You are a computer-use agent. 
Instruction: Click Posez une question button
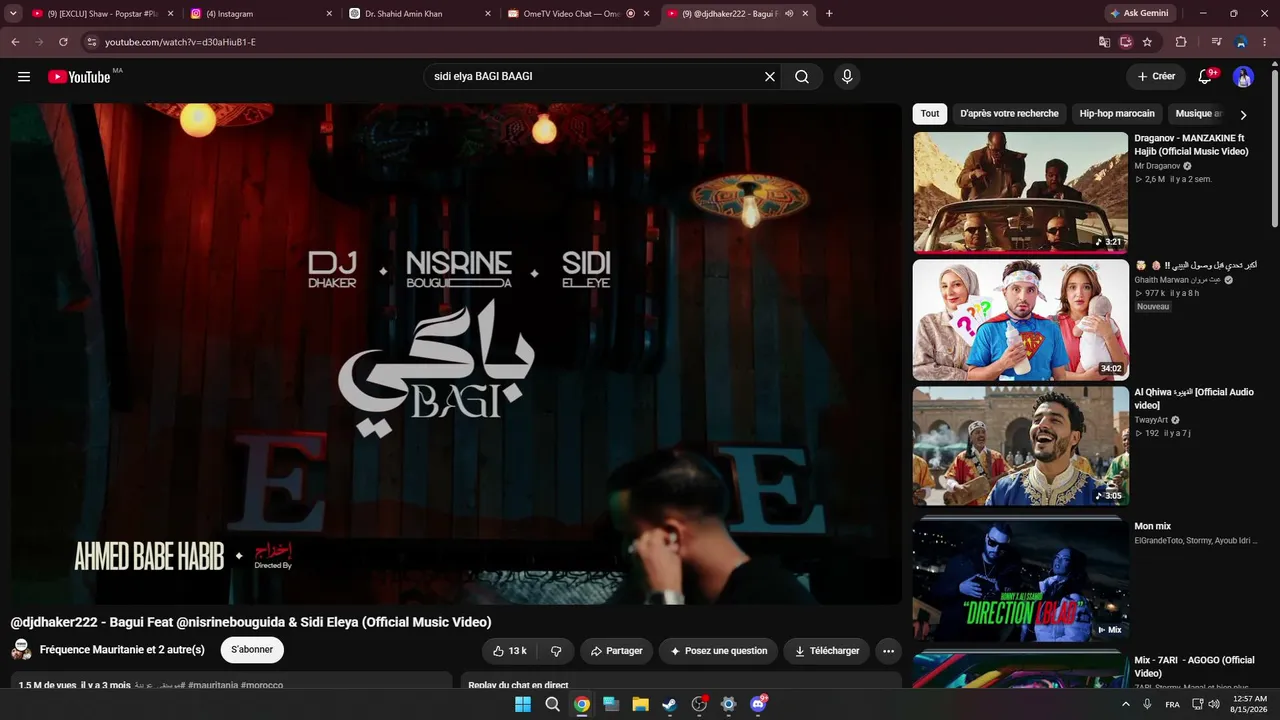[x=718, y=651]
